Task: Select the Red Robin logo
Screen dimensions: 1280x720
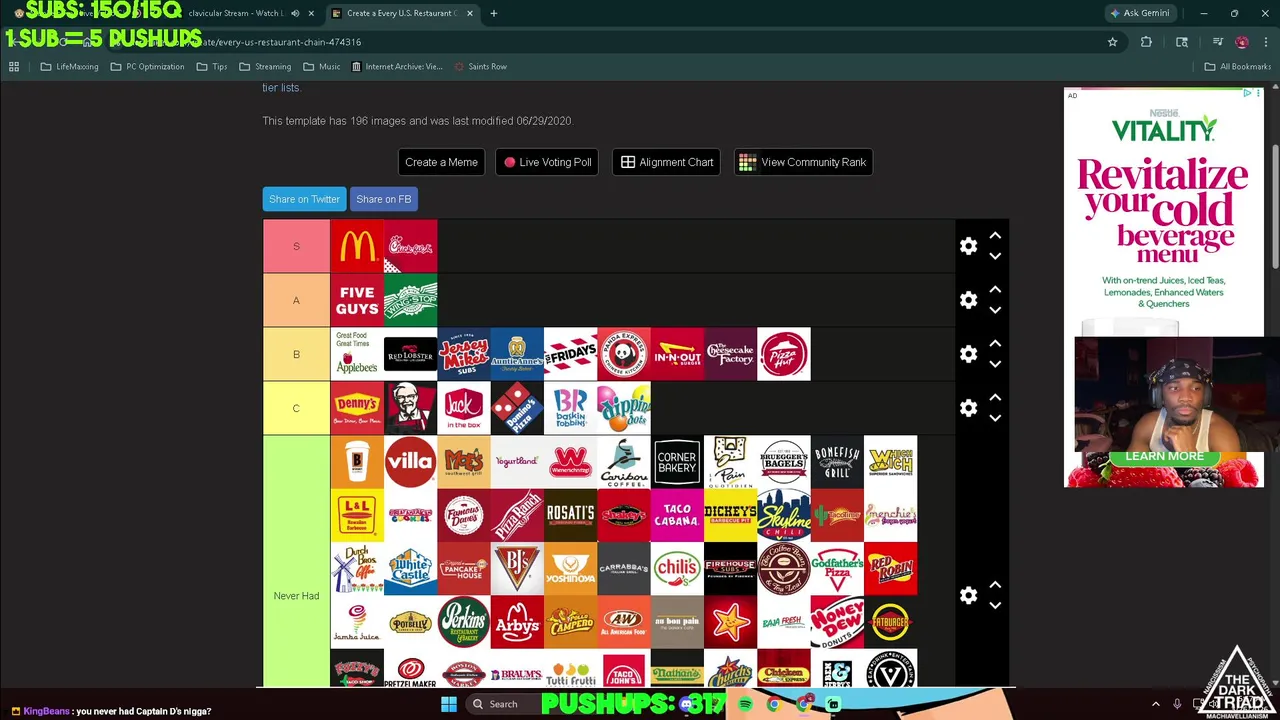Action: tap(891, 569)
